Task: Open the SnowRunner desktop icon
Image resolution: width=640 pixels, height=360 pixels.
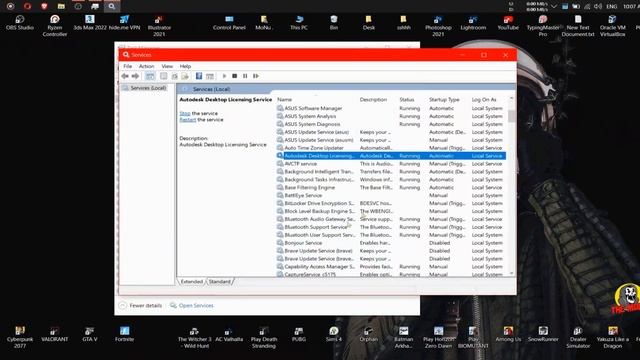Action: click(543, 334)
